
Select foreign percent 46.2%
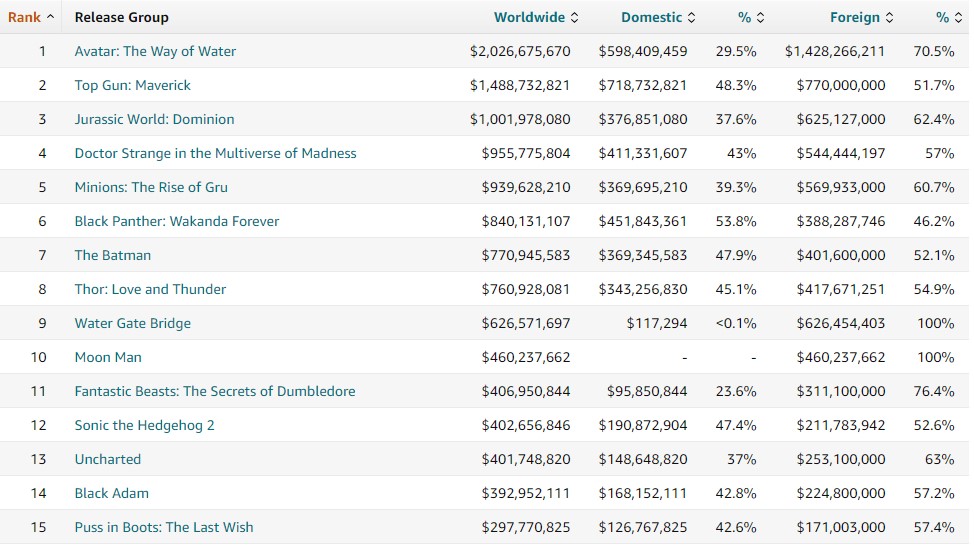coord(934,221)
